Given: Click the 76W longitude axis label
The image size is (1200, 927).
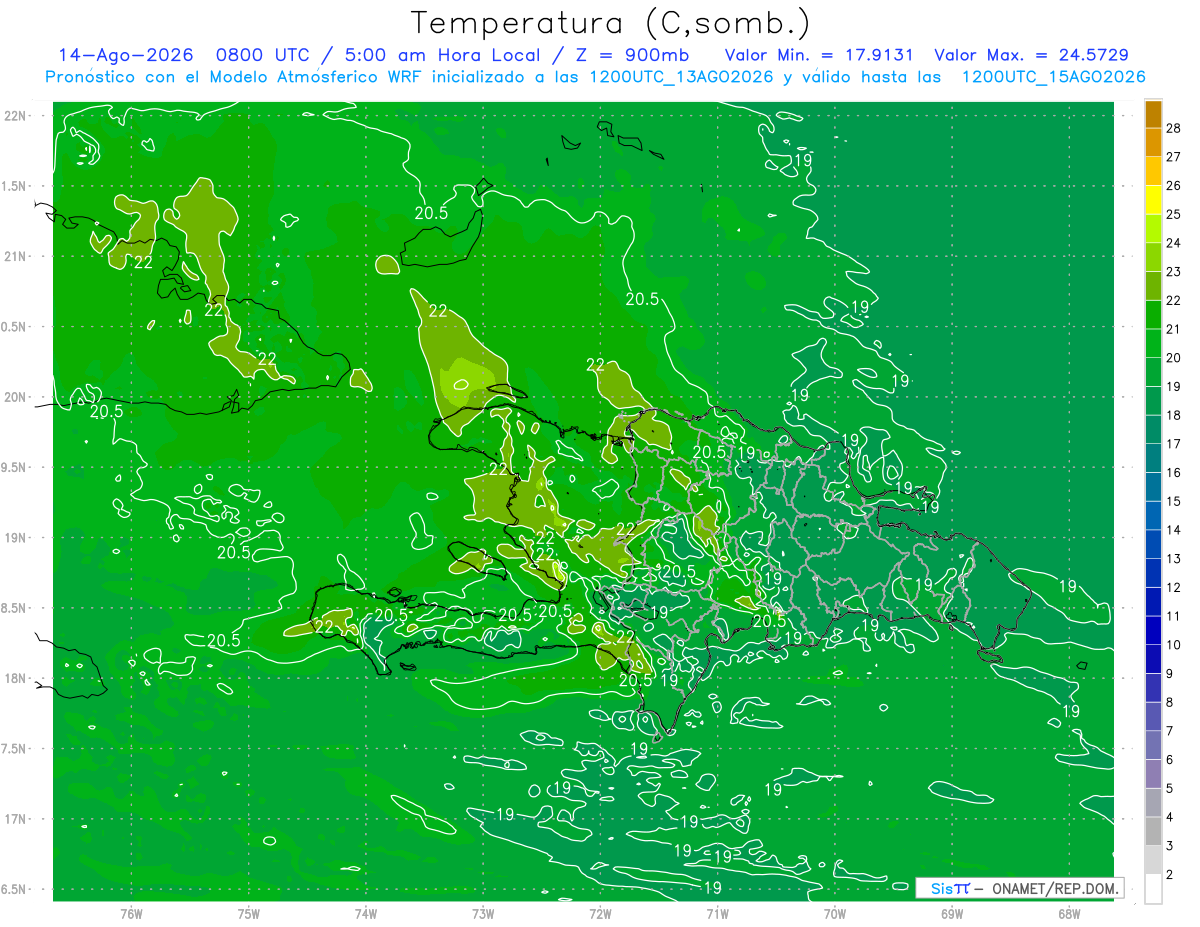Looking at the screenshot, I should [x=131, y=913].
